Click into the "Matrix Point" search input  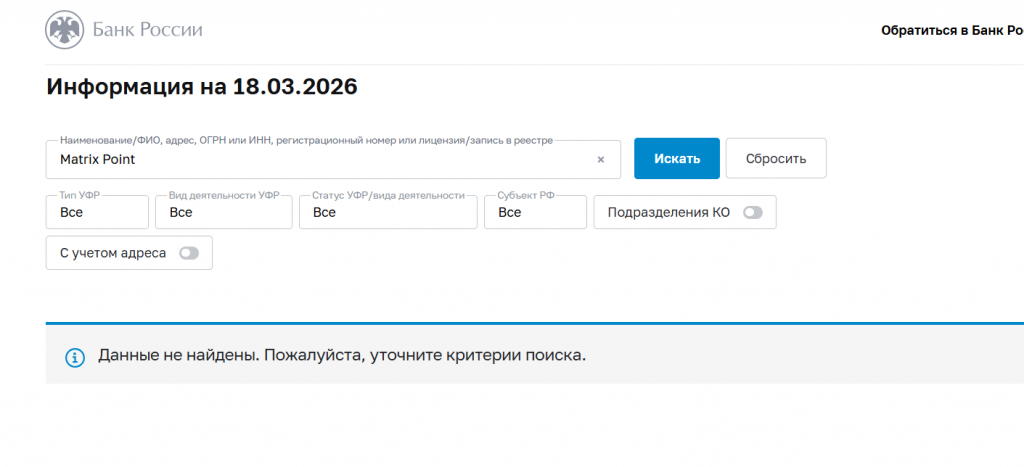tap(320, 160)
